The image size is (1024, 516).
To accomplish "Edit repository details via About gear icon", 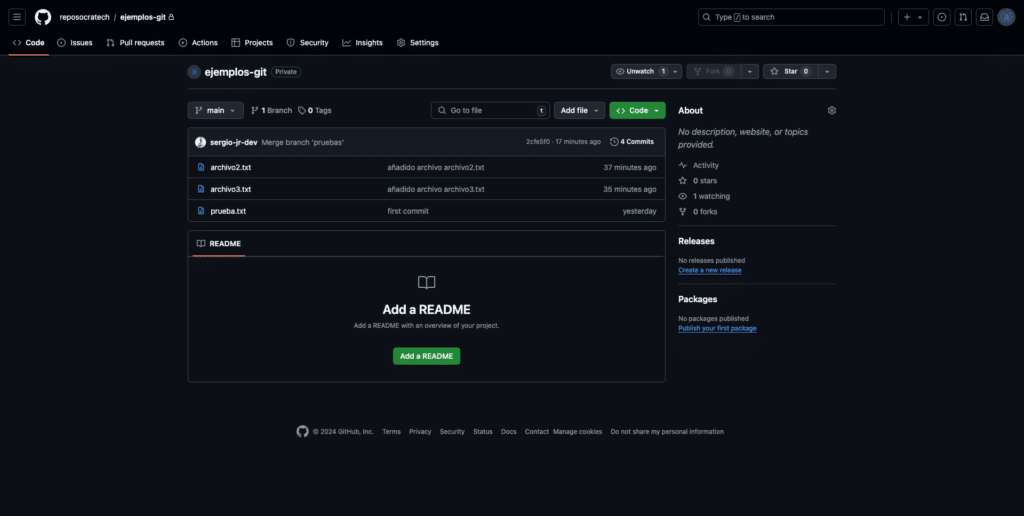I will pos(831,110).
